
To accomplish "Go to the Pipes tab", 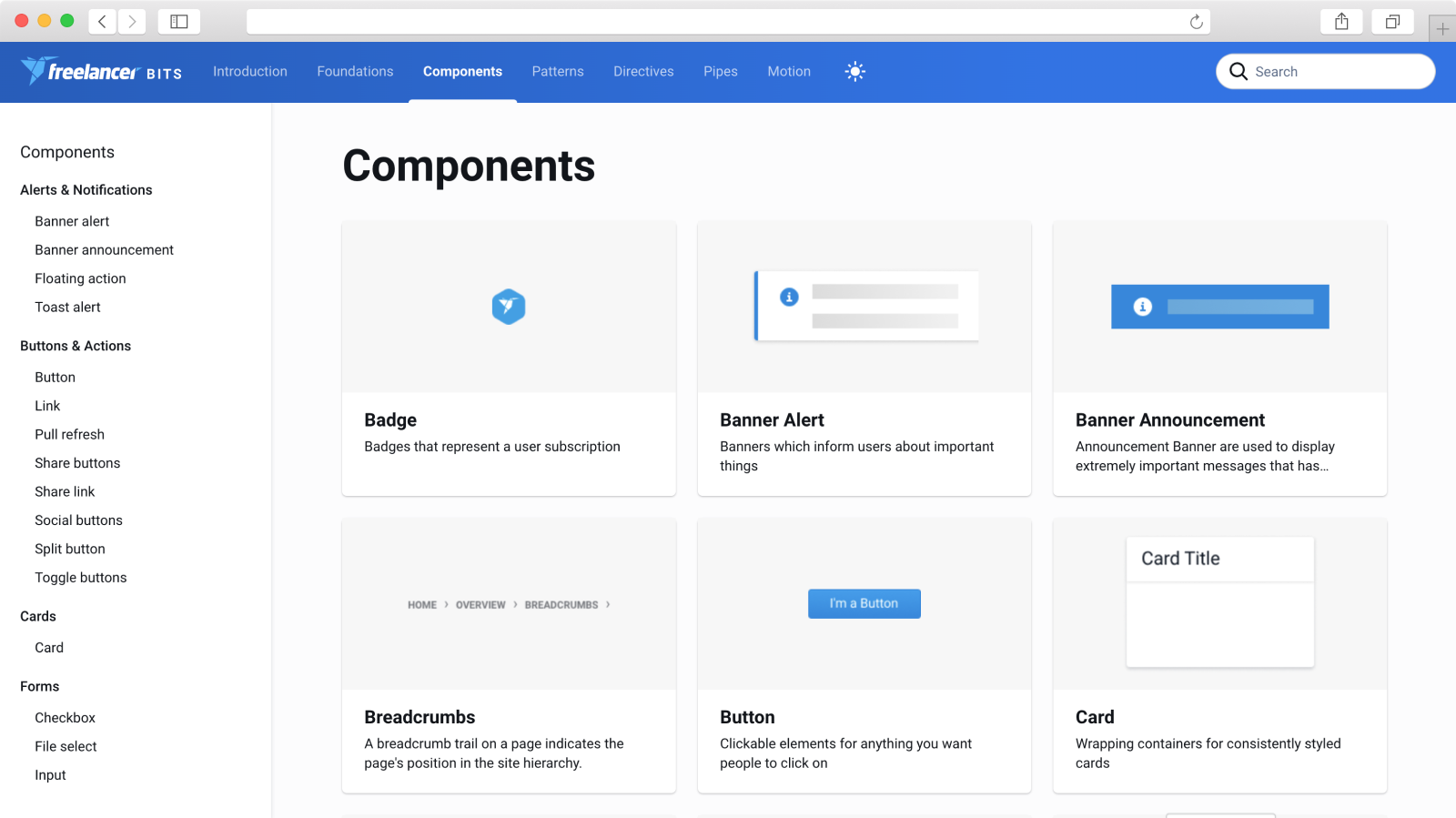I will tap(721, 71).
